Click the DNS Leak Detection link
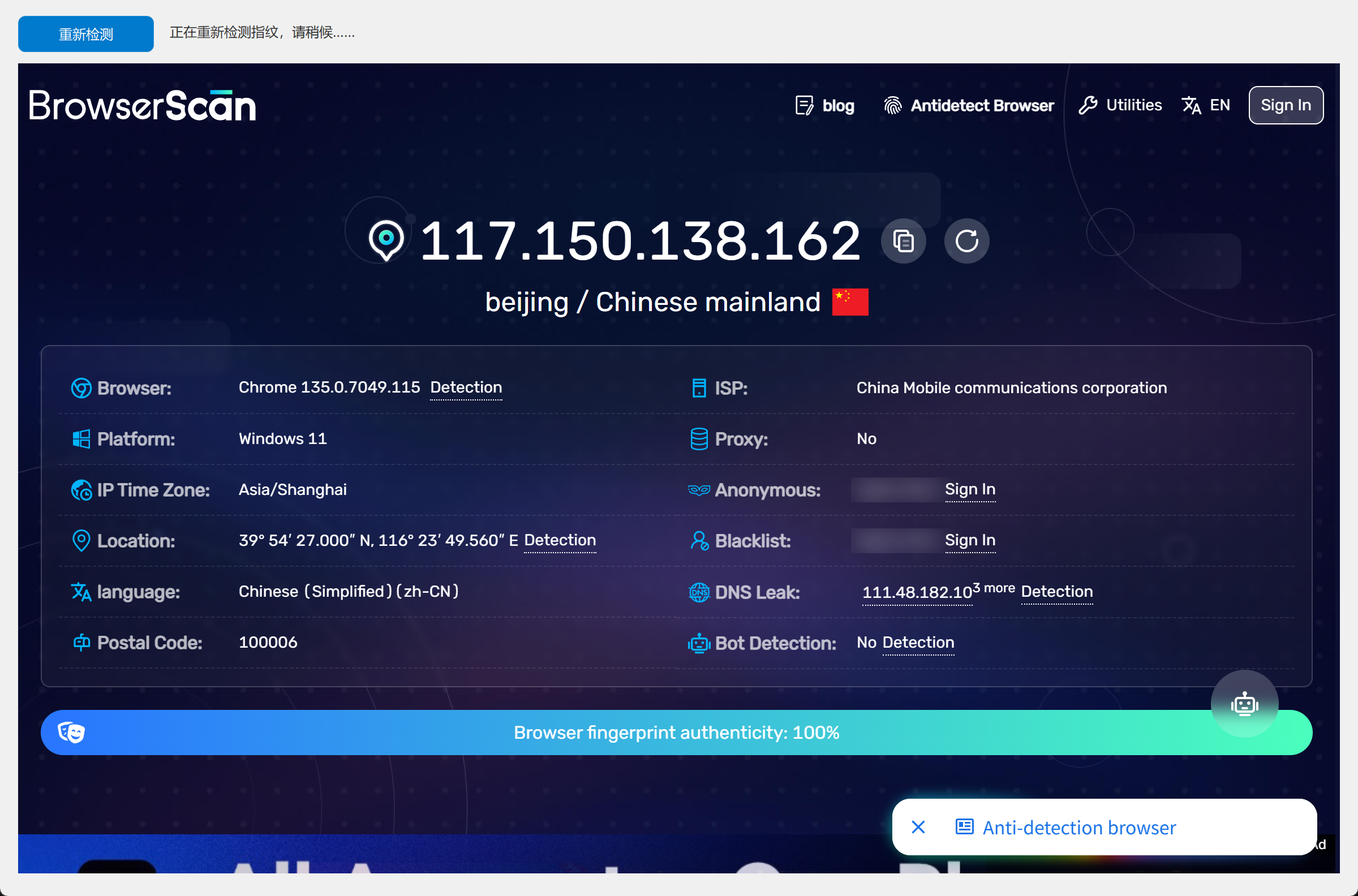1358x896 pixels. coord(1057,592)
